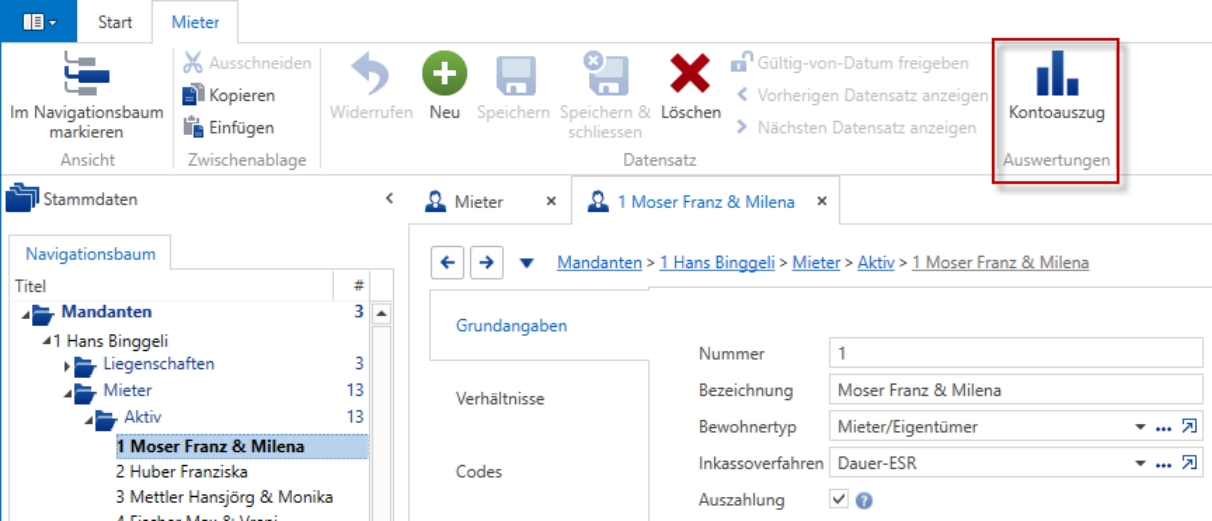Click Ausschneiden scissors icon
This screenshot has height=521, width=1212.
point(193,63)
